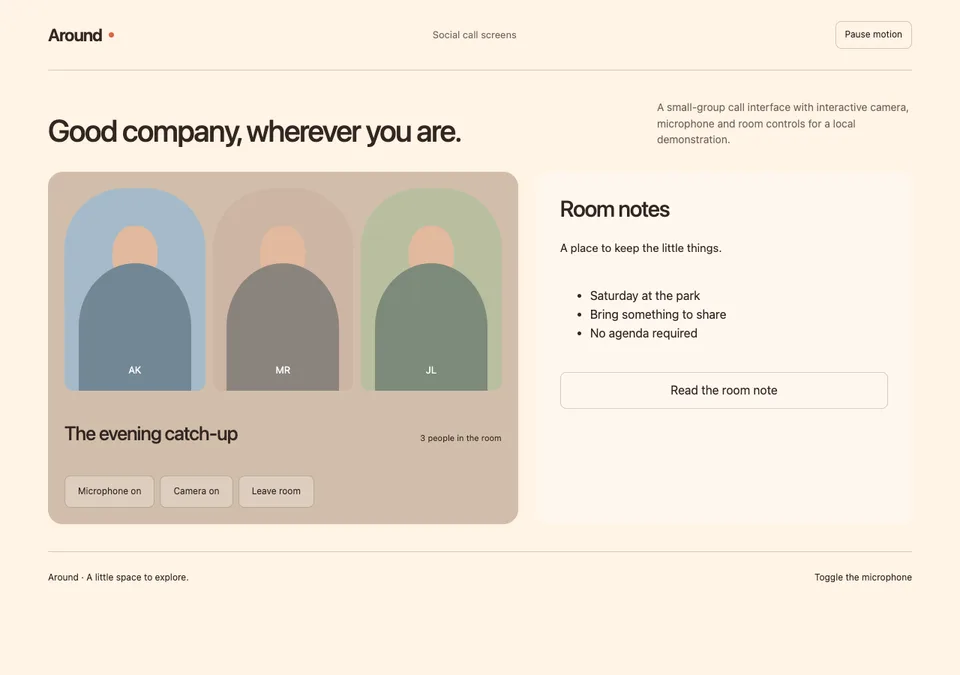This screenshot has height=675, width=960.
Task: Click the Saturday at the park note
Action: tap(645, 296)
